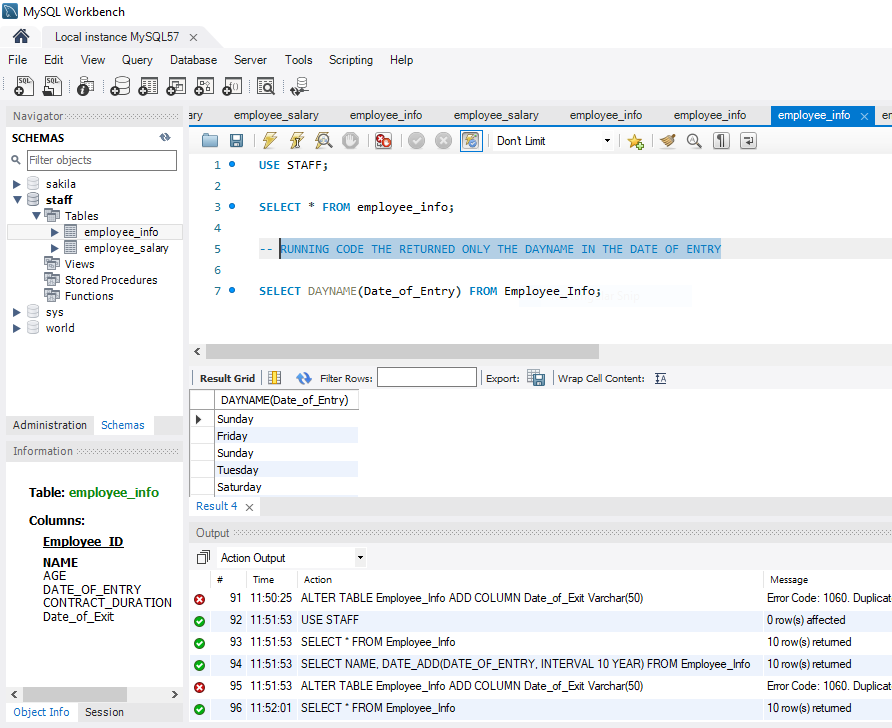Image resolution: width=892 pixels, height=728 pixels.
Task: Switch to the Schemas sidebar tab
Action: [122, 425]
